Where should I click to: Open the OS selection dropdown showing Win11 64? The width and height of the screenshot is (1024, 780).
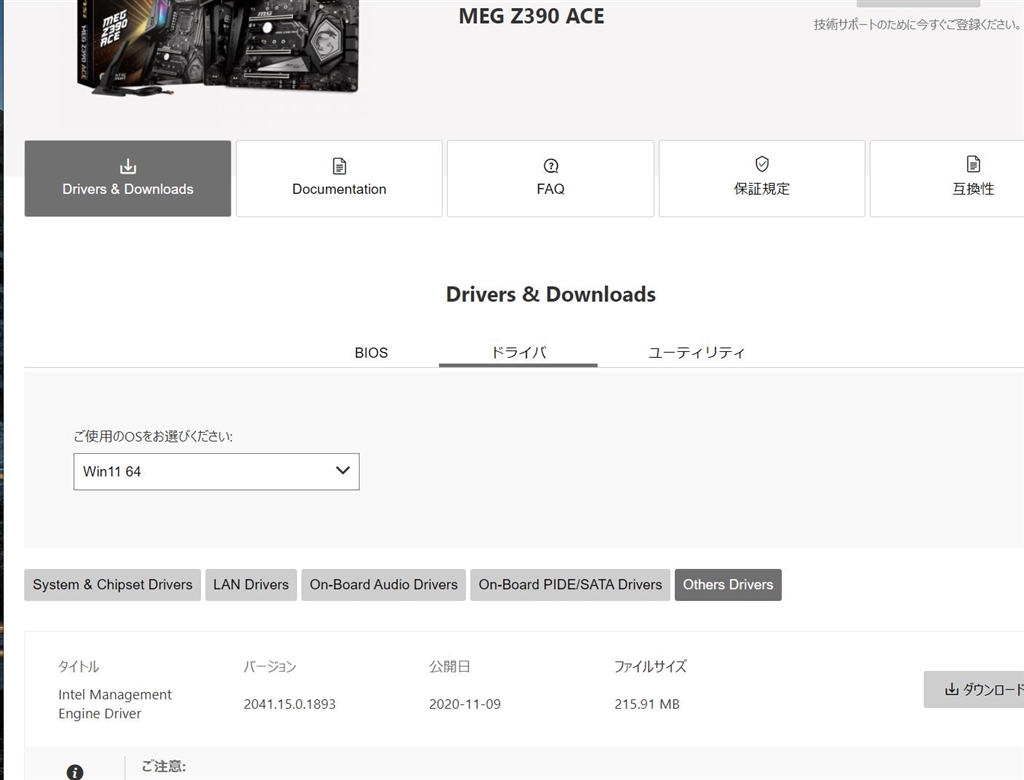[216, 472]
